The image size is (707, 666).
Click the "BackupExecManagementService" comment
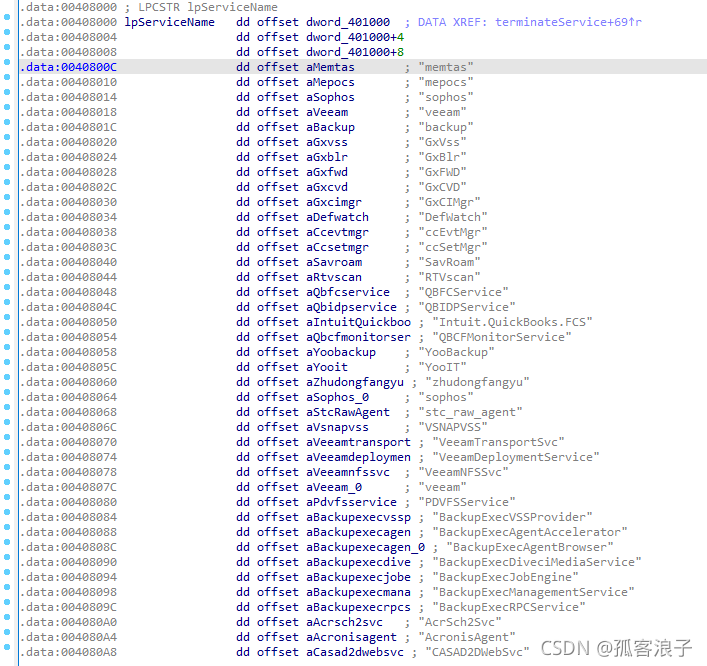[533, 592]
